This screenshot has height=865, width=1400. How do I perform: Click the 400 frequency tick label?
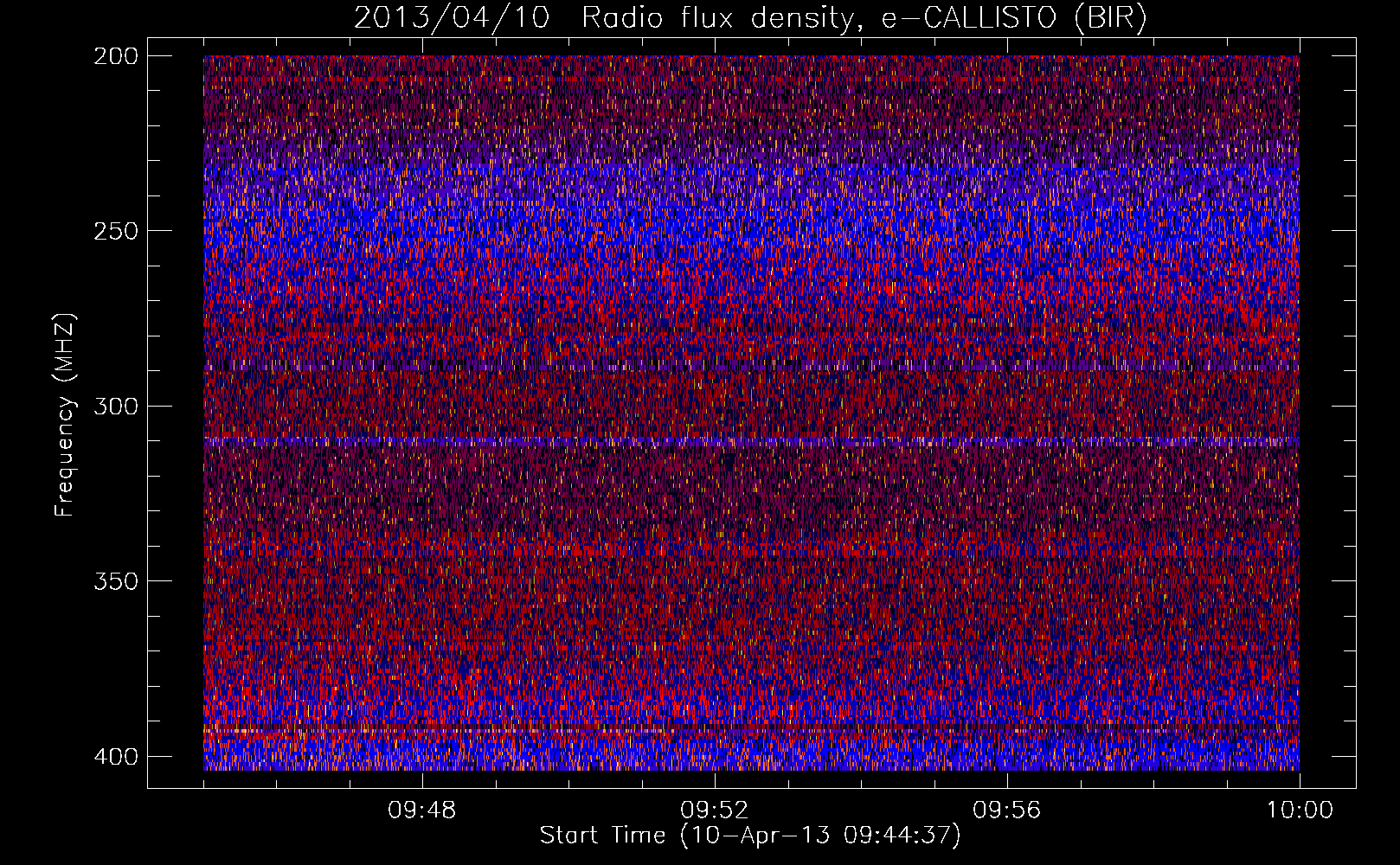pyautogui.click(x=115, y=756)
